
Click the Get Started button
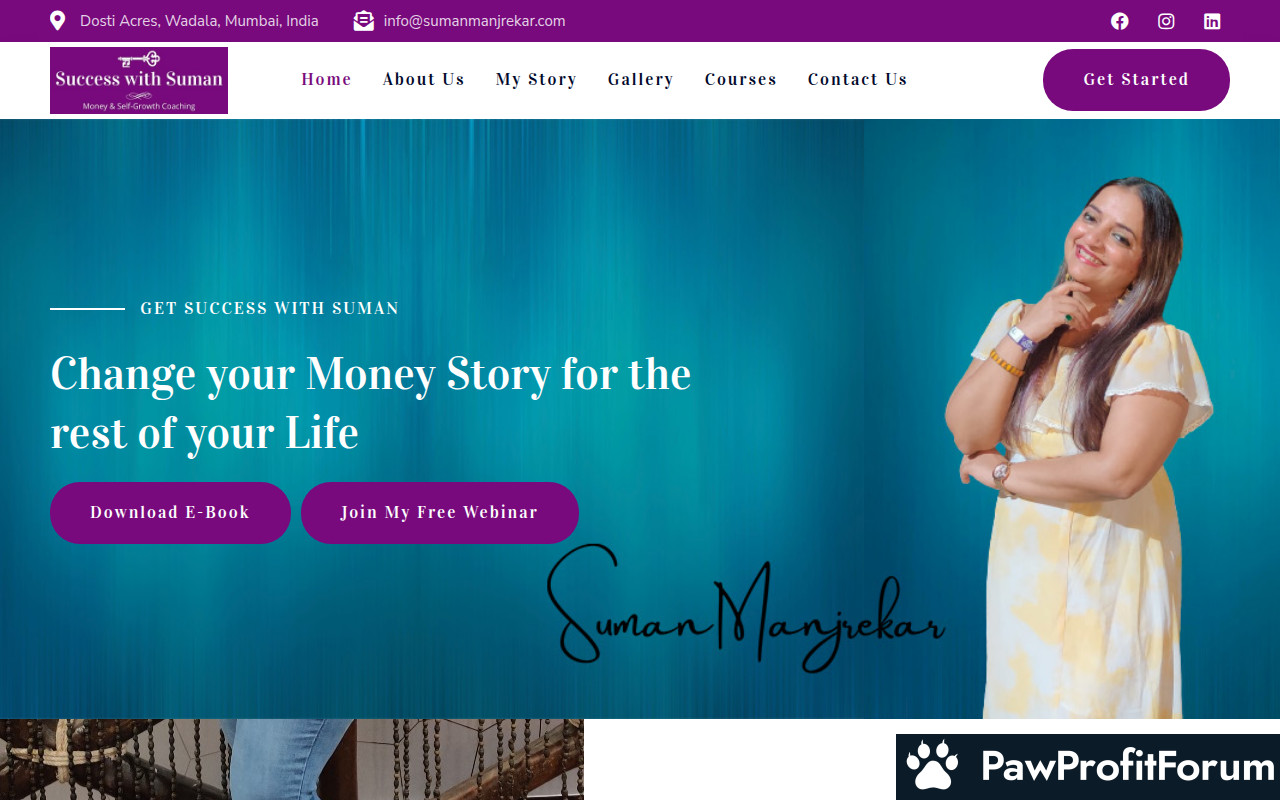(x=1136, y=80)
